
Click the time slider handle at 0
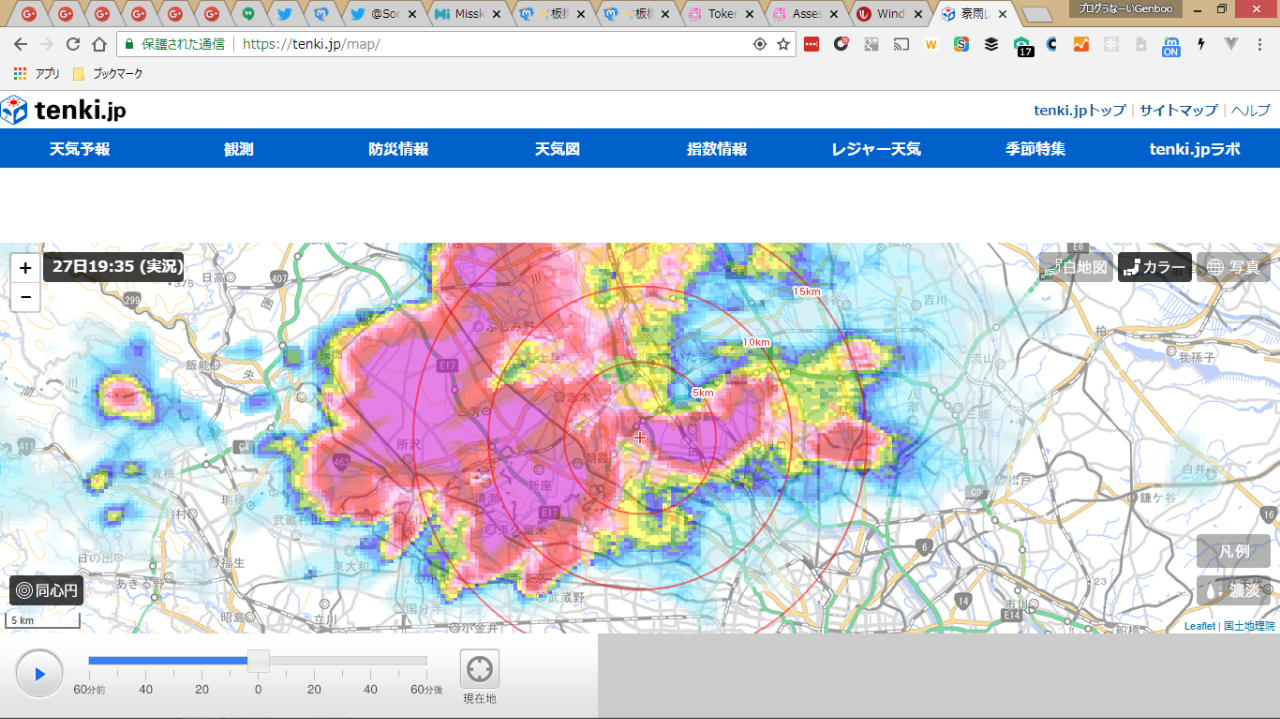coord(258,660)
